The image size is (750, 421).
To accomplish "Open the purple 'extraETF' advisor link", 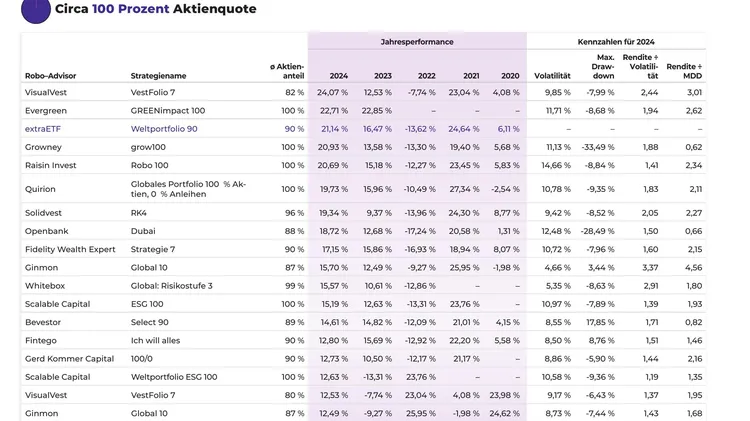I will coord(43,129).
